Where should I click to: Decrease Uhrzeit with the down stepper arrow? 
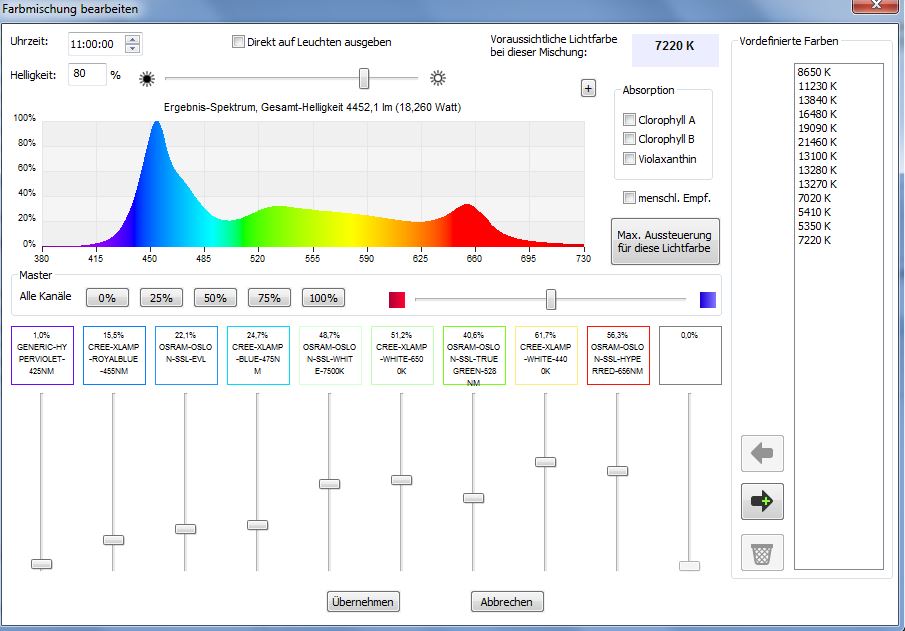click(133, 48)
